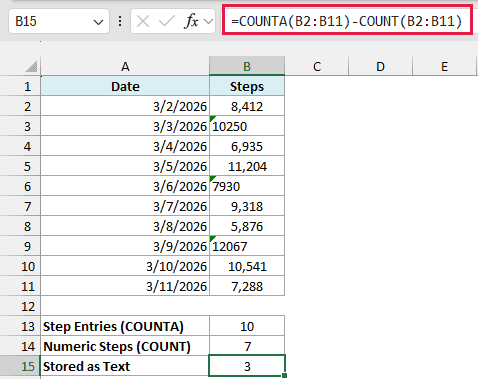478x379 pixels.
Task: Click the COUNTA result cell showing 10
Action: click(x=247, y=326)
